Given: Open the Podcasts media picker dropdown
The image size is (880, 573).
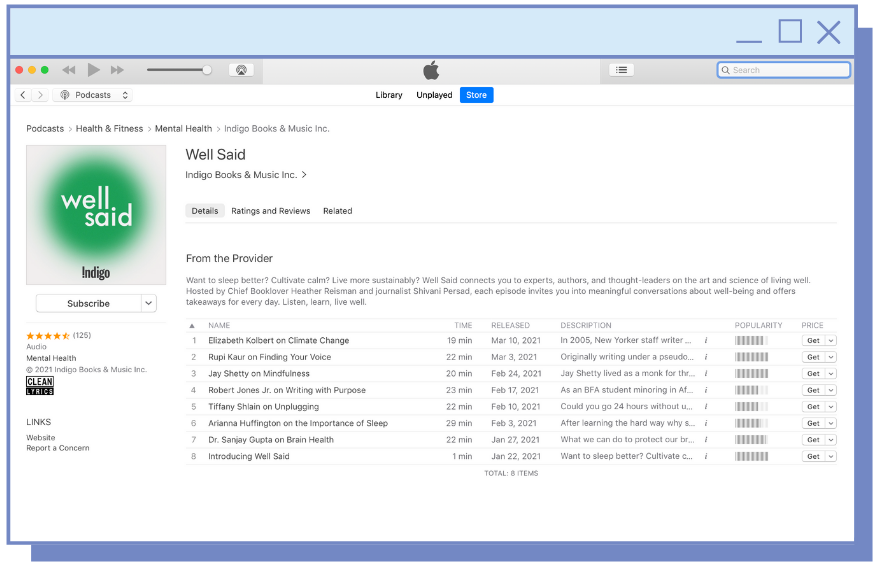Looking at the screenshot, I should (x=93, y=95).
